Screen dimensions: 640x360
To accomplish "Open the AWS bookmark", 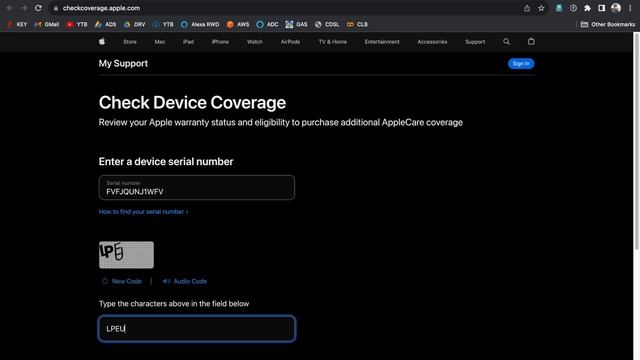I will (x=238, y=24).
